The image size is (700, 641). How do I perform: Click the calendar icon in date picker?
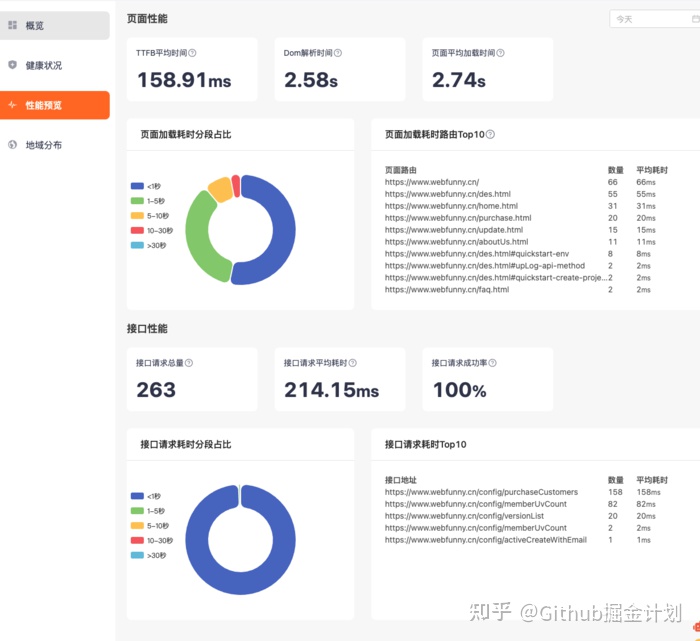(x=696, y=19)
